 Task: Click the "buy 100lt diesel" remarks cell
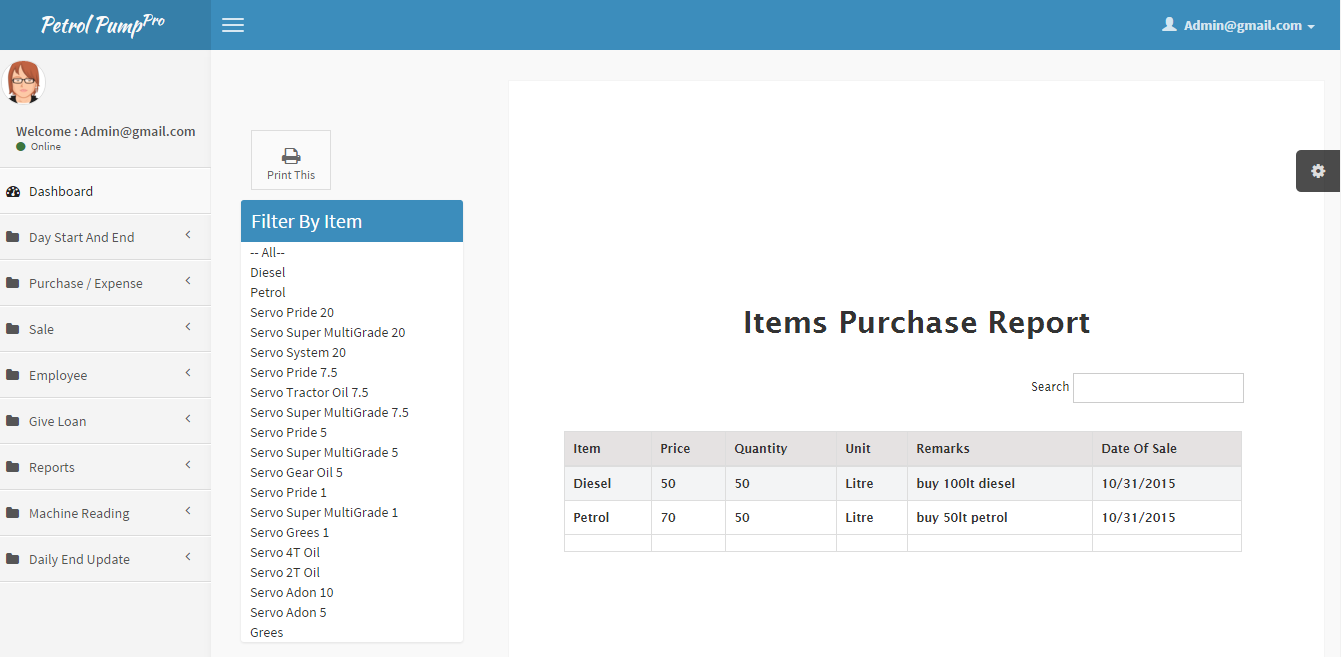1000,483
